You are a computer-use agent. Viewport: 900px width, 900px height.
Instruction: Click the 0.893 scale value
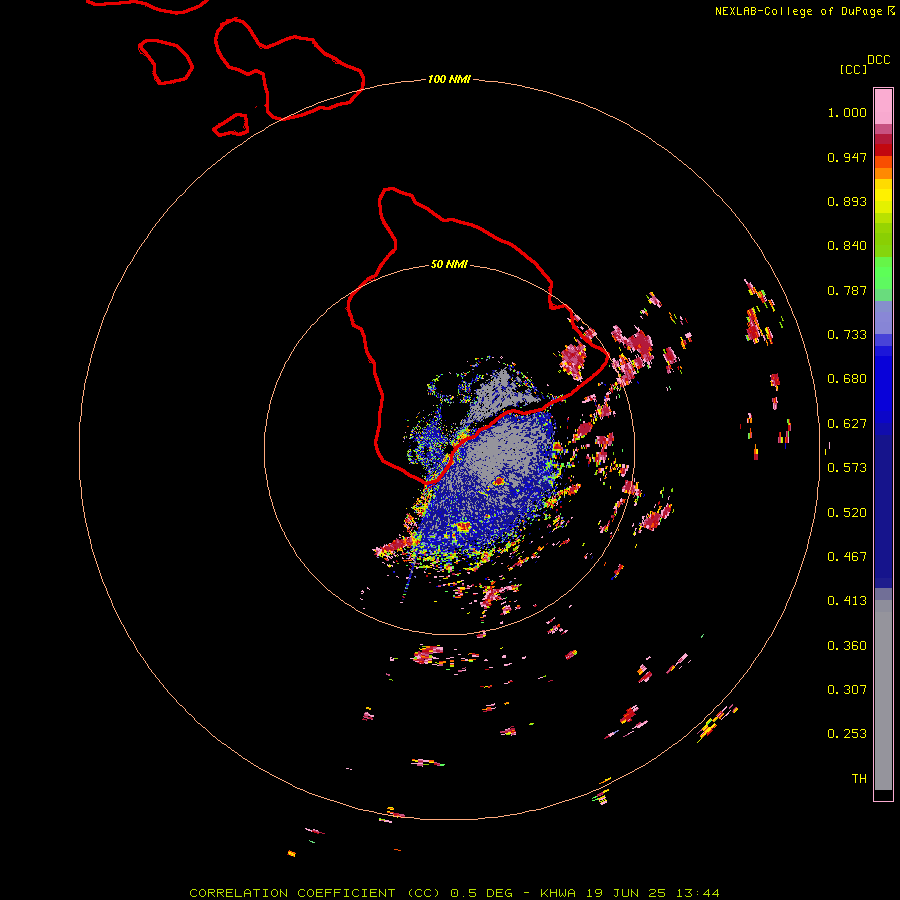click(x=847, y=201)
